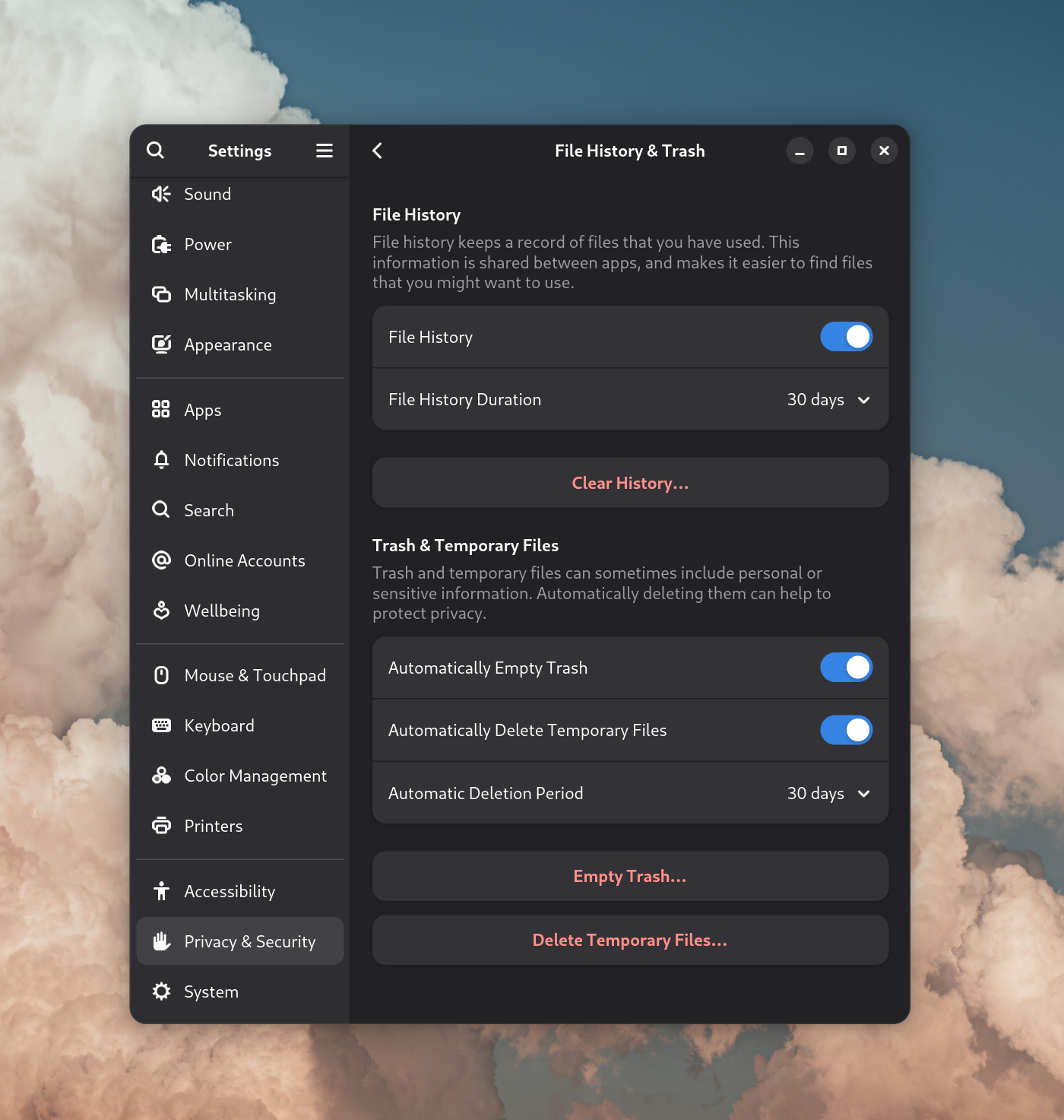1064x1120 pixels.
Task: Click the File History & Trash title
Action: pyautogui.click(x=629, y=151)
